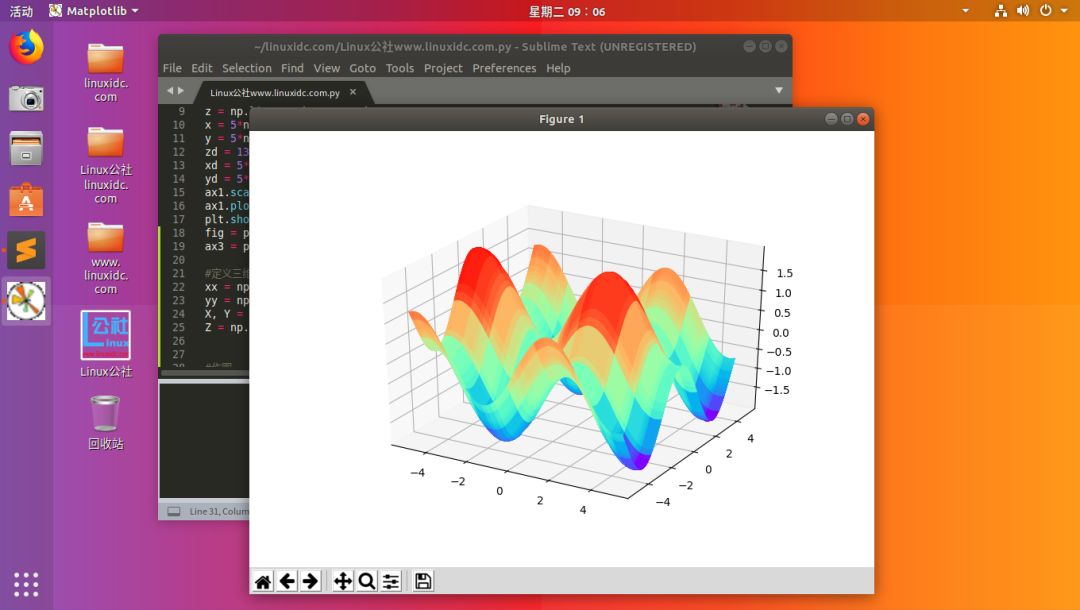Click the next tab arrow in Sublime
The width and height of the screenshot is (1080, 610).
pos(181,90)
